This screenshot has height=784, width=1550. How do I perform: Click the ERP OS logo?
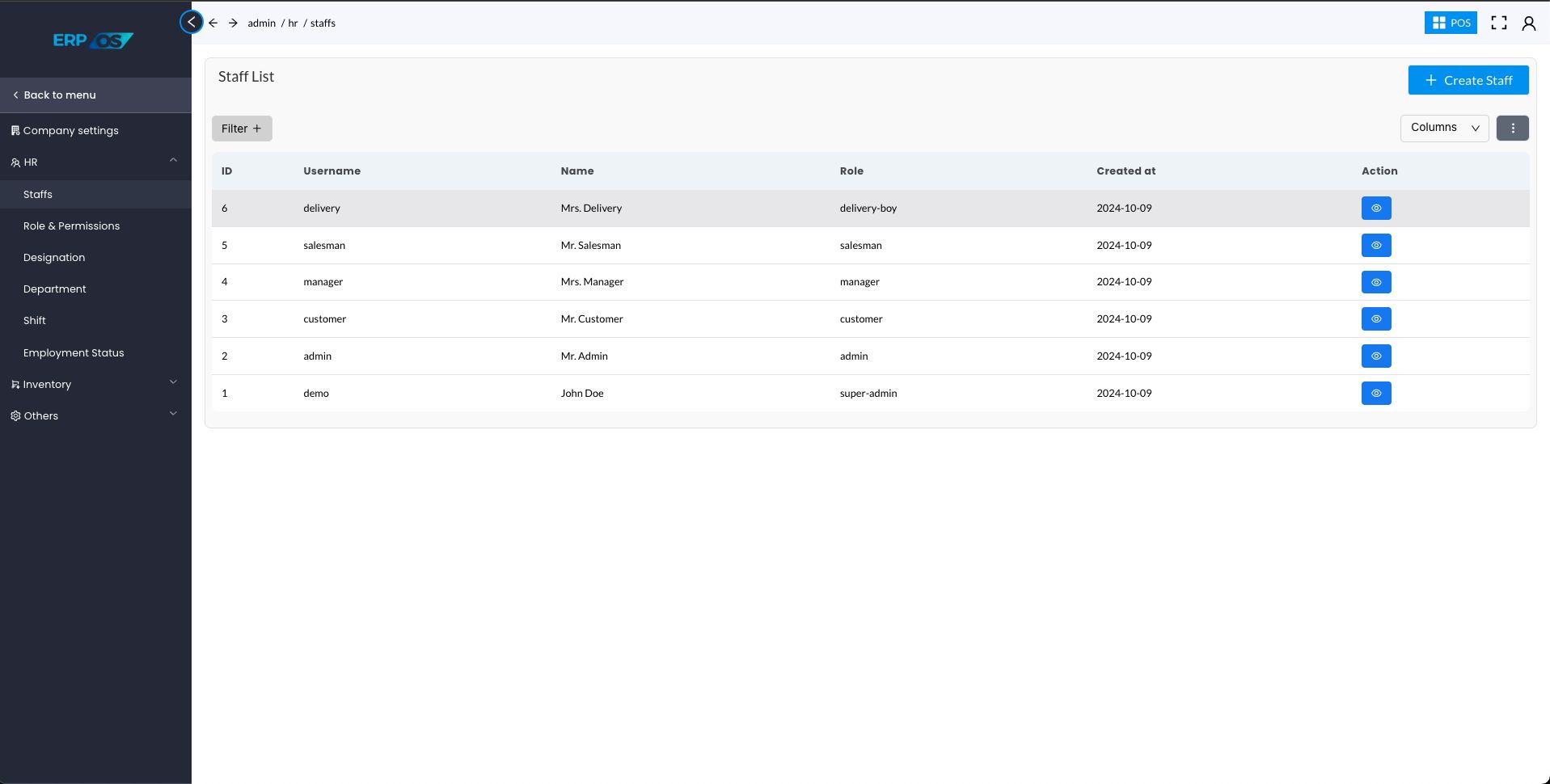(x=93, y=40)
